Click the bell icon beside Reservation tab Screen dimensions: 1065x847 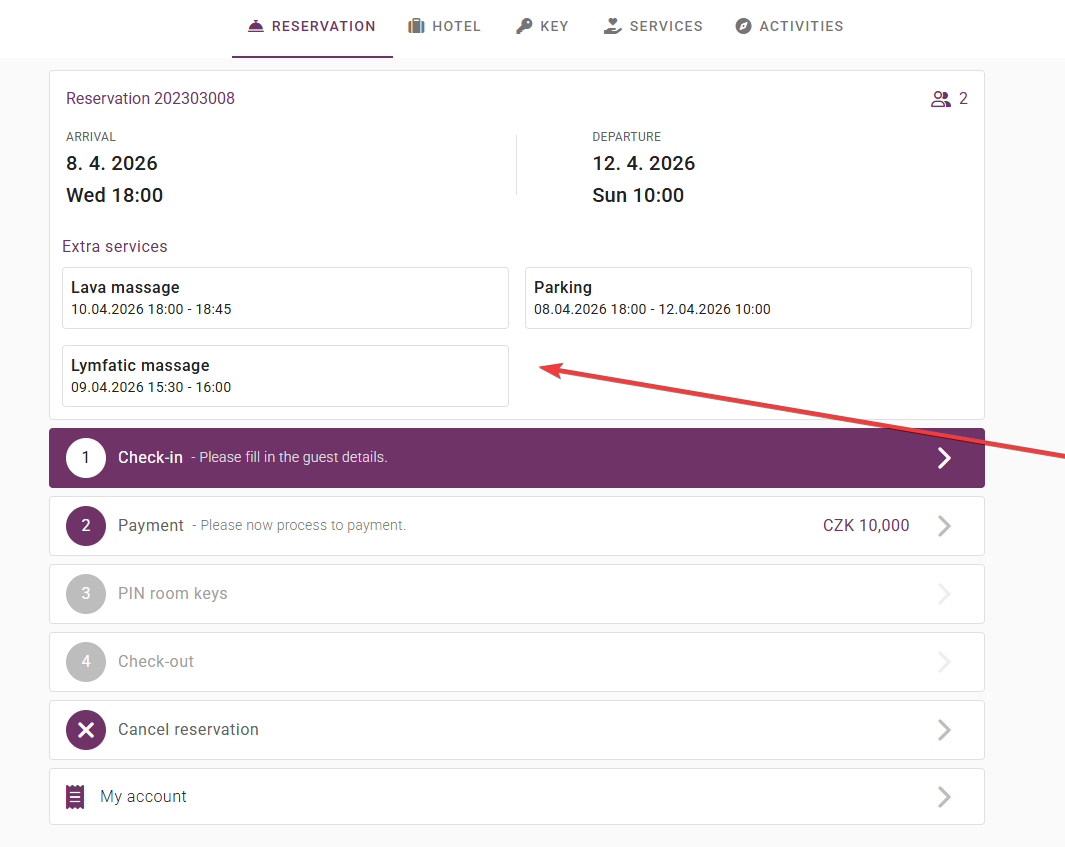[256, 26]
